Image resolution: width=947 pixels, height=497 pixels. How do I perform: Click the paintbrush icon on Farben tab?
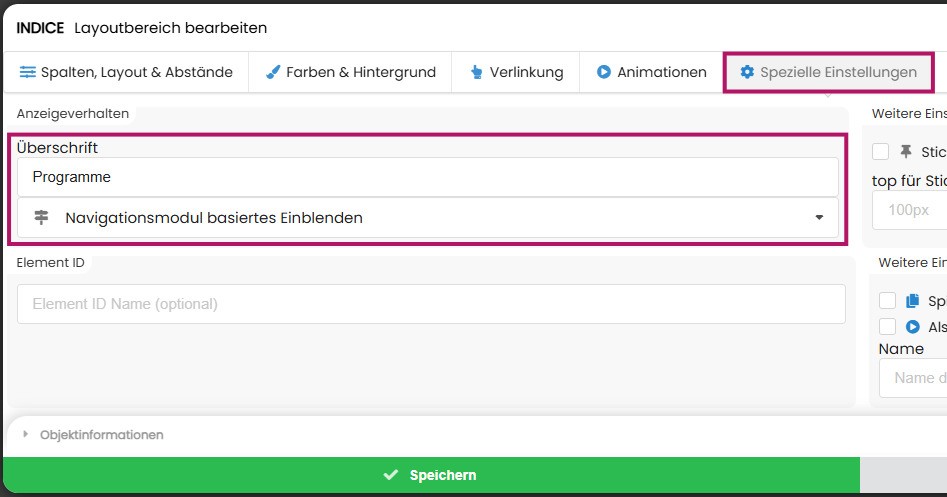tap(273, 72)
